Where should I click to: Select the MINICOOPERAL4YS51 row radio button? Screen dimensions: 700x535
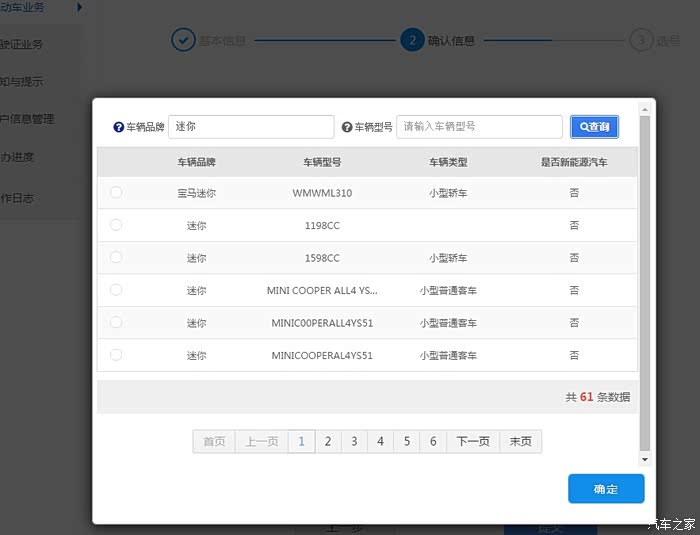coord(116,355)
